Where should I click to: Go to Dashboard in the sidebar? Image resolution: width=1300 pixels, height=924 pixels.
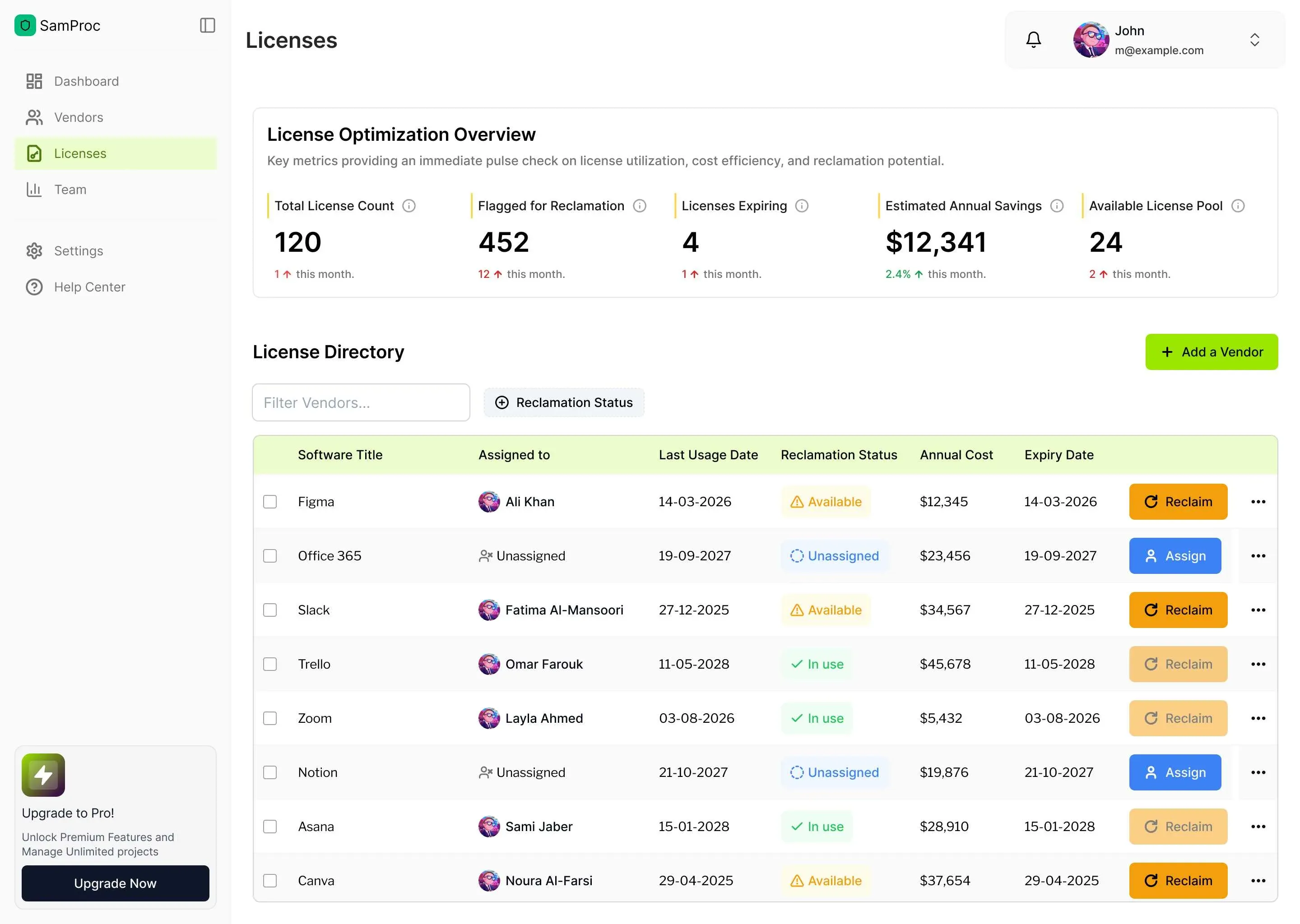[116, 81]
